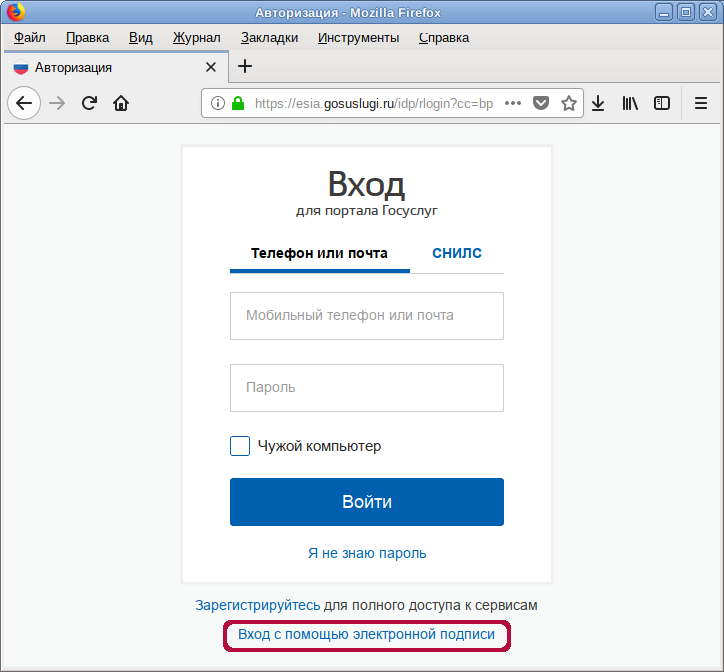Screen dimensions: 724x672
Task: Open the Справка menu
Action: (x=444, y=37)
